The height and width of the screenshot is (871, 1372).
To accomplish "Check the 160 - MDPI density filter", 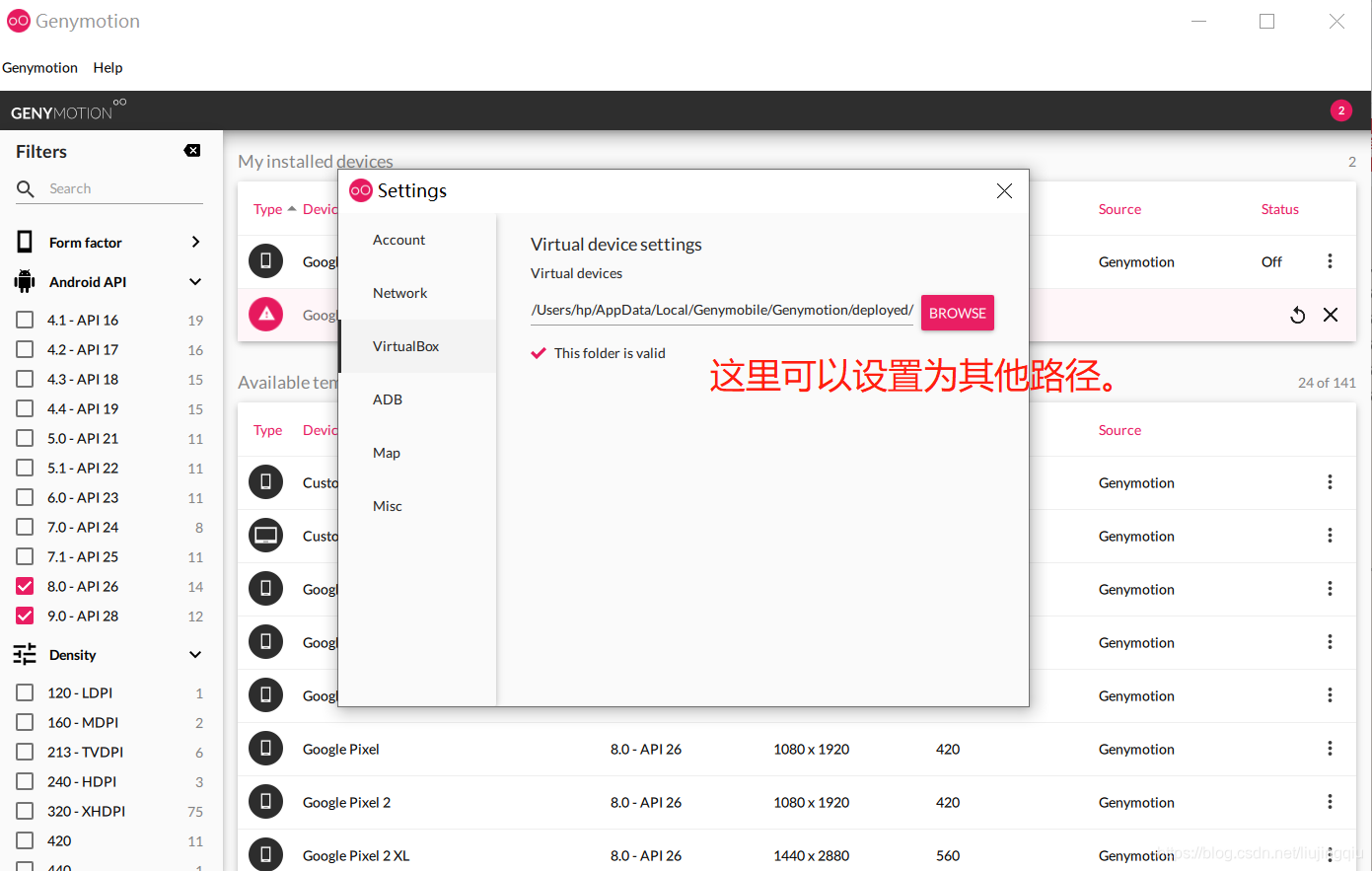I will click(25, 722).
